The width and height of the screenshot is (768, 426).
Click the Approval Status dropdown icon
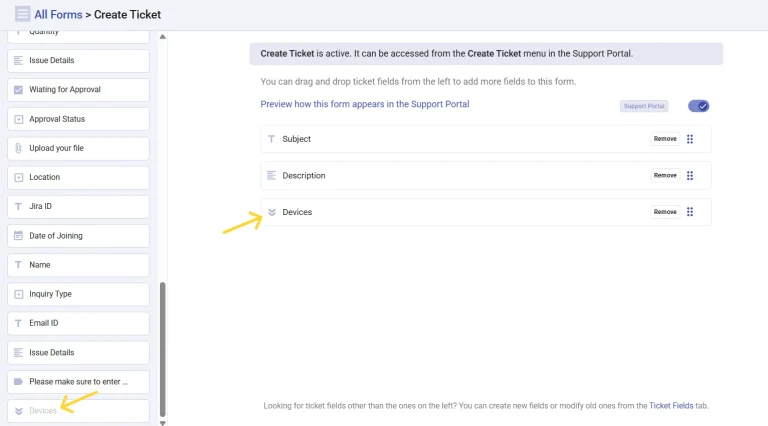pos(19,119)
